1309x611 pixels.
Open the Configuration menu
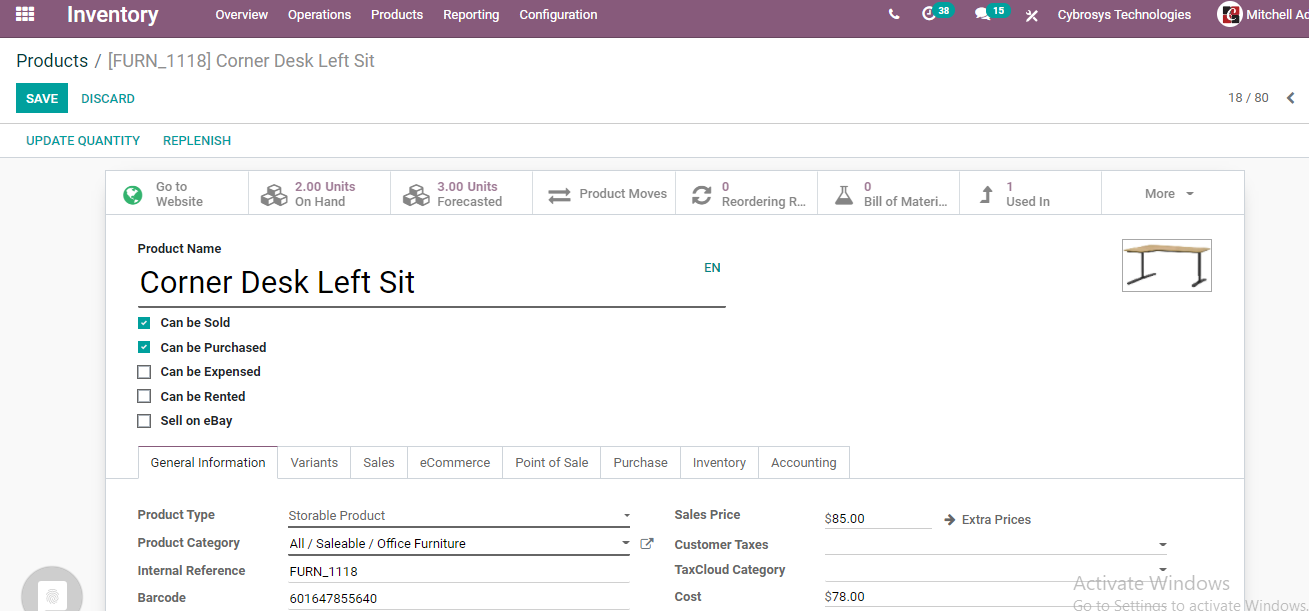pos(558,15)
